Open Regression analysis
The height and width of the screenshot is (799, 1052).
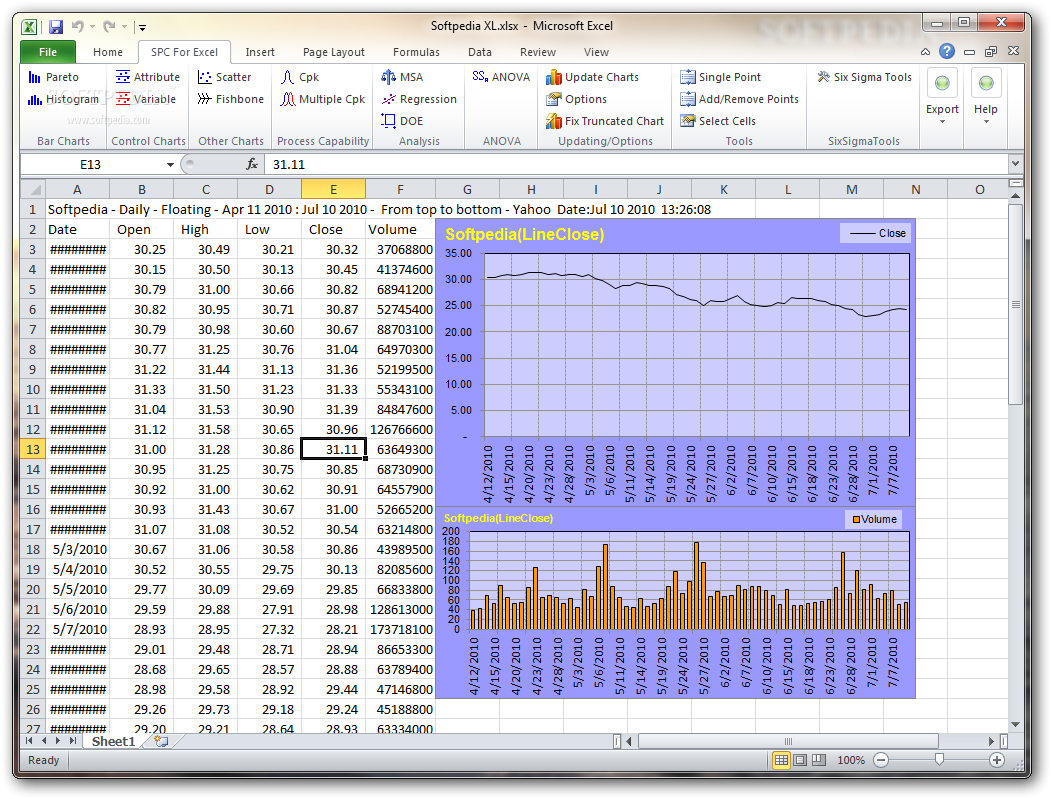coord(419,99)
